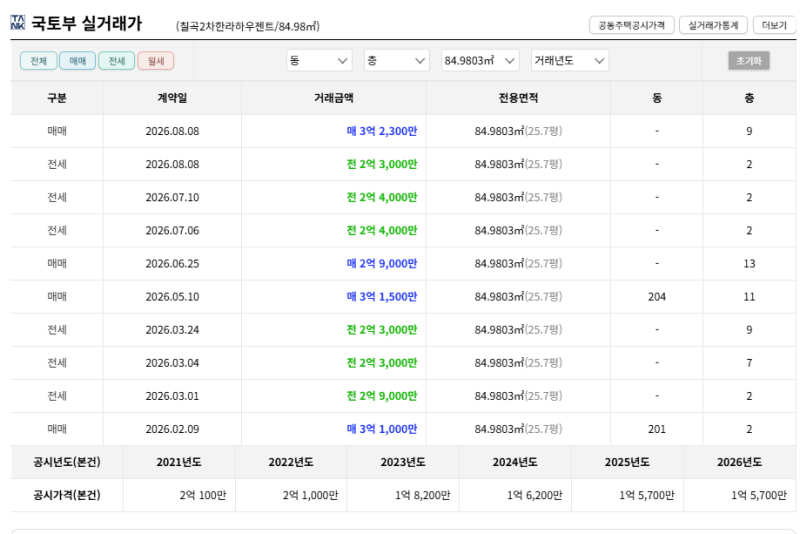Open the 층 dropdown
This screenshot has height=534, width=800.
pyautogui.click(x=396, y=61)
